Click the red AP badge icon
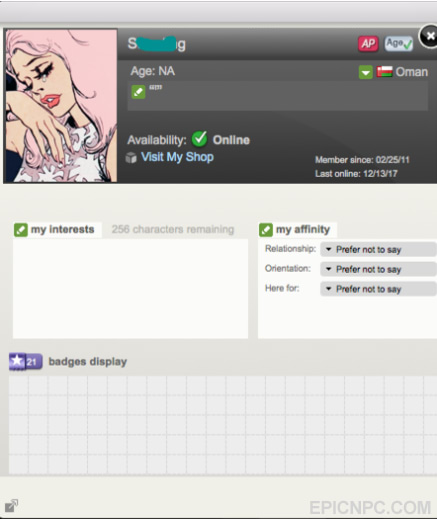This screenshot has width=437, height=519. coord(368,44)
